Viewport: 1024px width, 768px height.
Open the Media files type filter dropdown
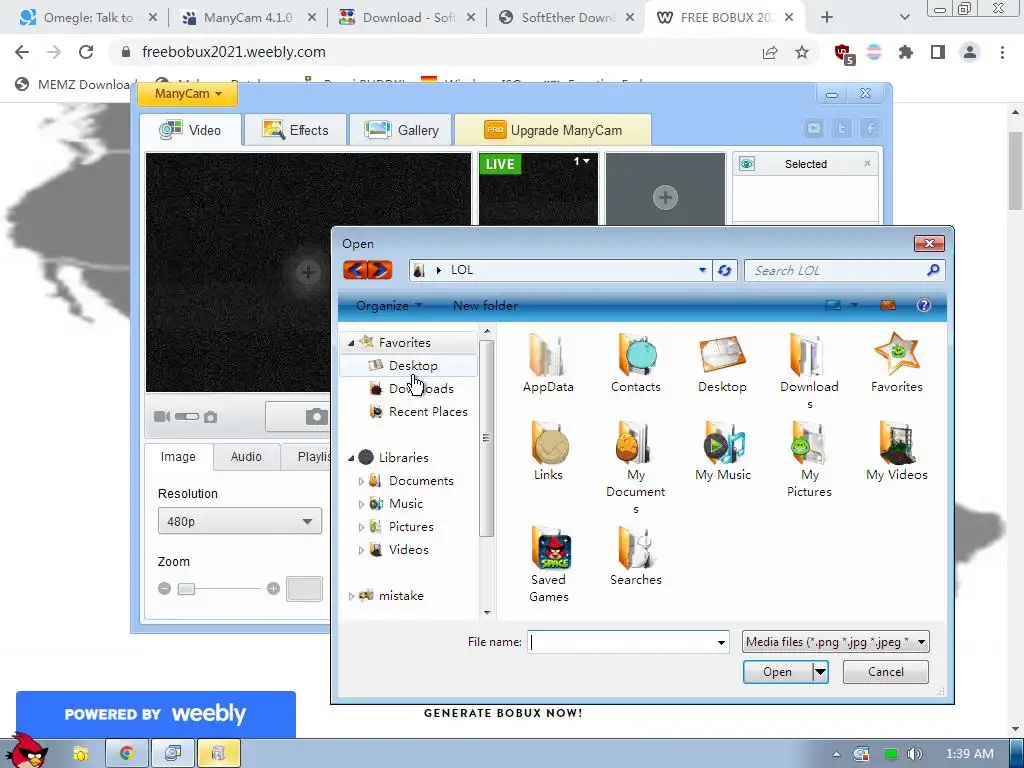835,642
